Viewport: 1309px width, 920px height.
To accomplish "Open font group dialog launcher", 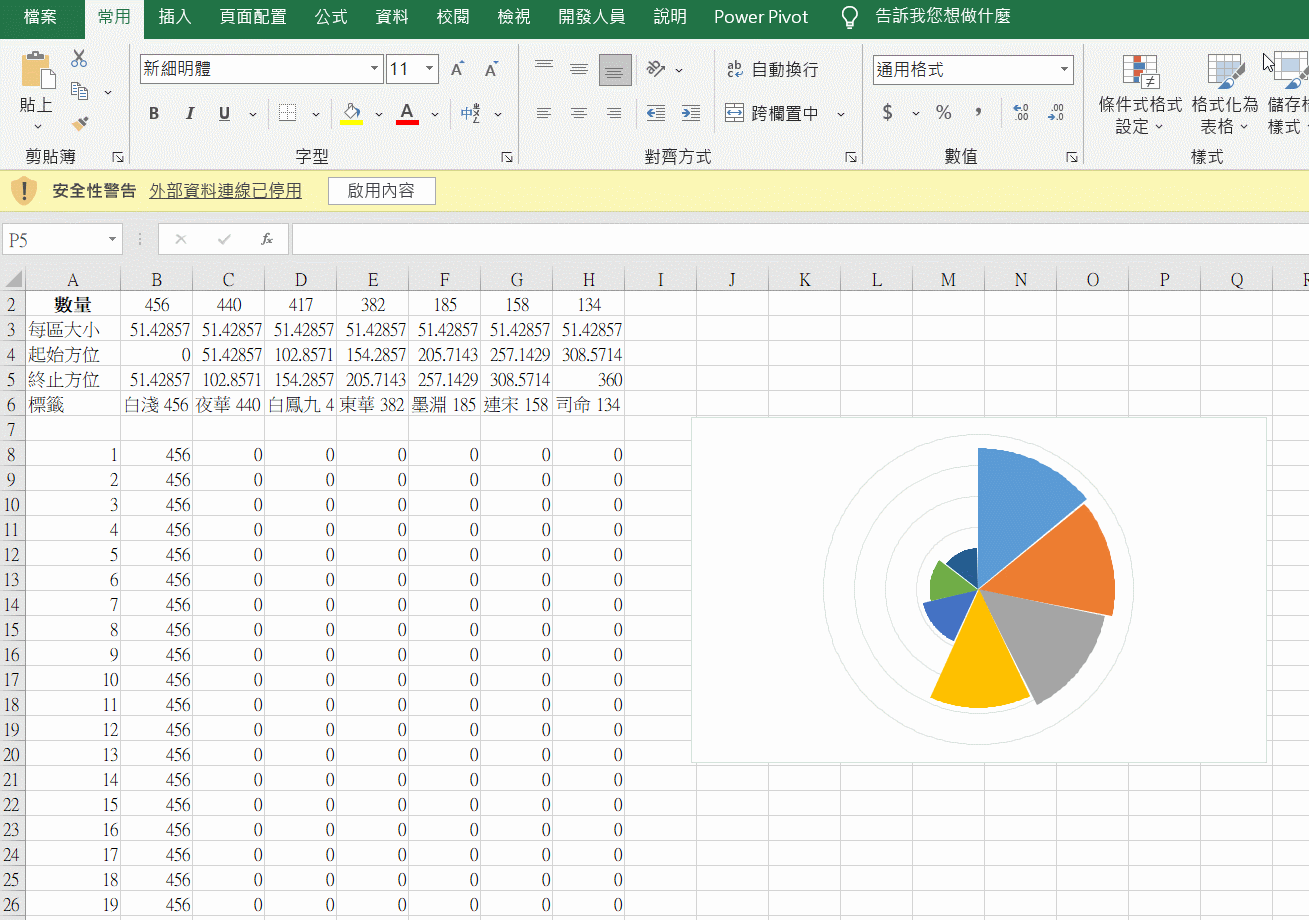I will pos(507,157).
